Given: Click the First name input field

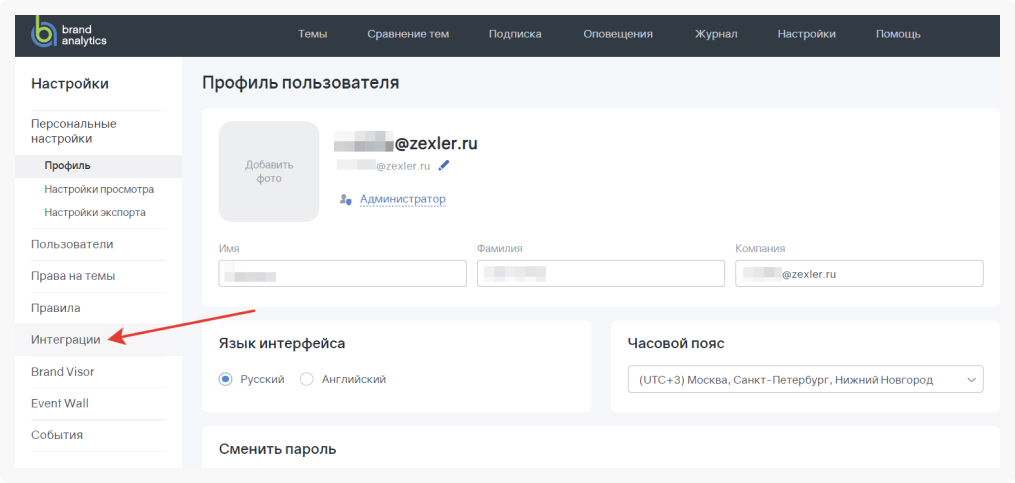Looking at the screenshot, I should (x=342, y=274).
